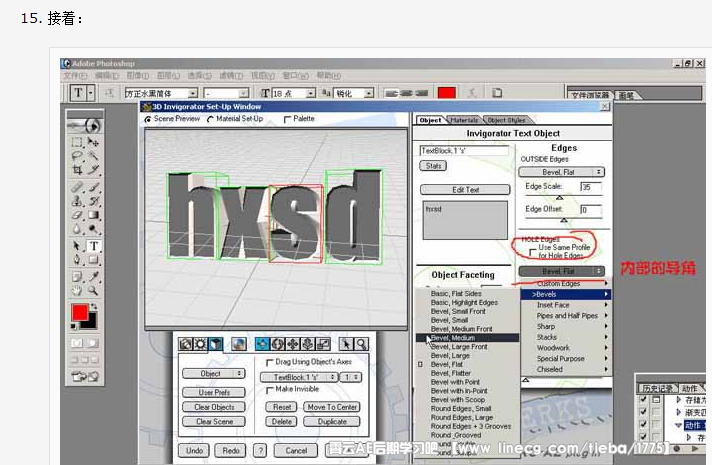Select the Hand tool
The height and width of the screenshot is (465, 712).
pyautogui.click(x=77, y=290)
